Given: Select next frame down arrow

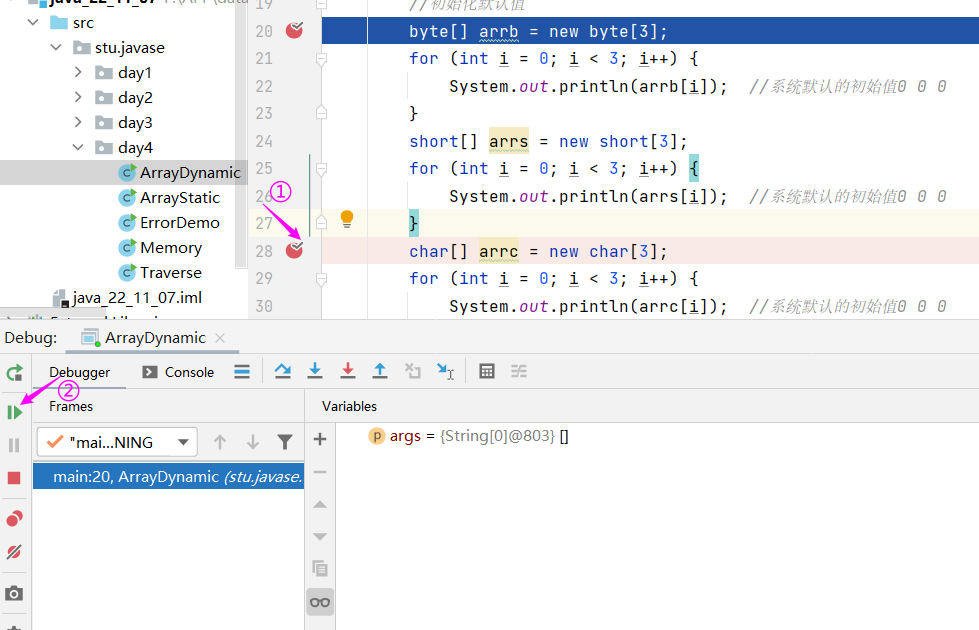Looking at the screenshot, I should [x=252, y=442].
